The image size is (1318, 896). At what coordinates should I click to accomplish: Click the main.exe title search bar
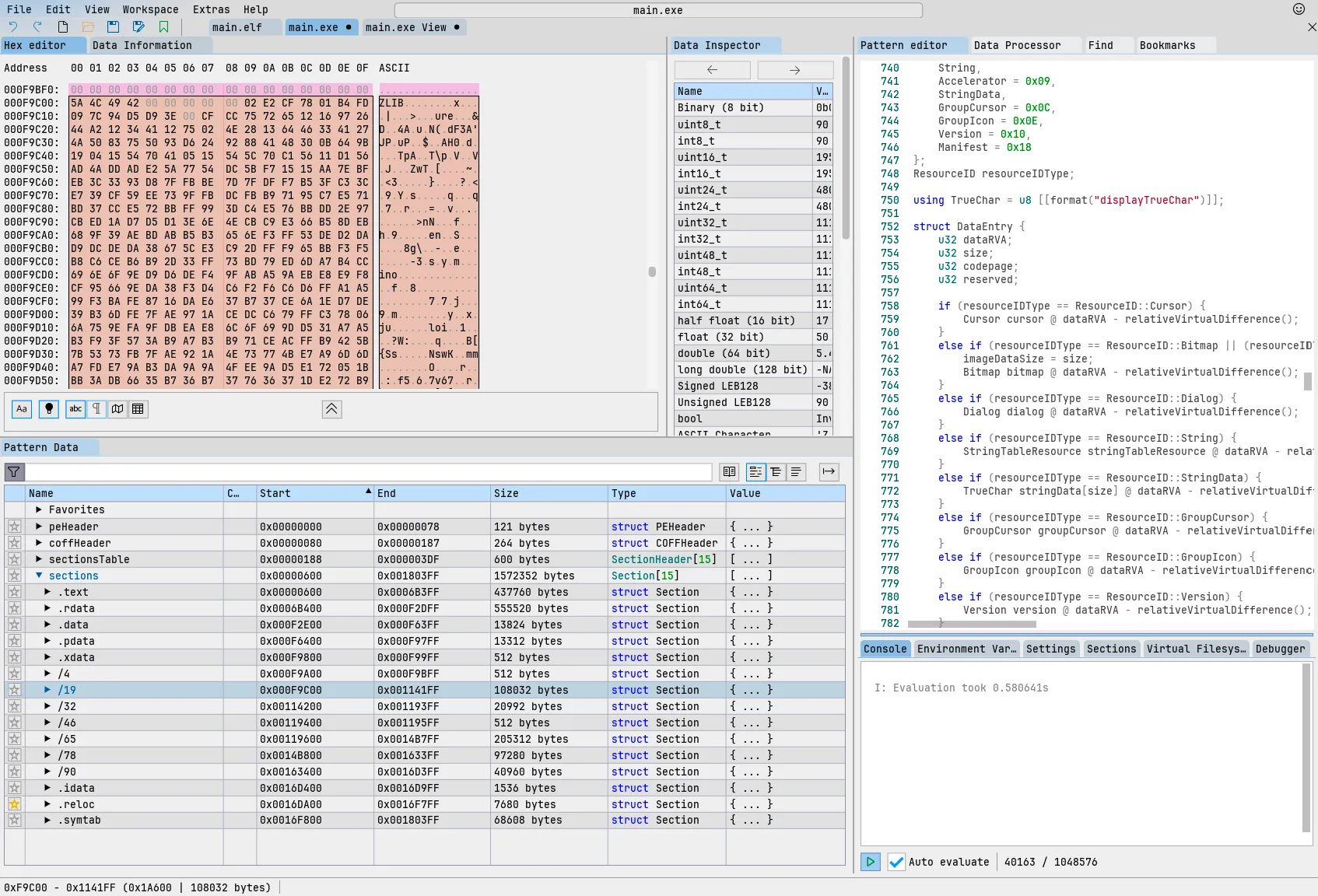pyautogui.click(x=658, y=10)
